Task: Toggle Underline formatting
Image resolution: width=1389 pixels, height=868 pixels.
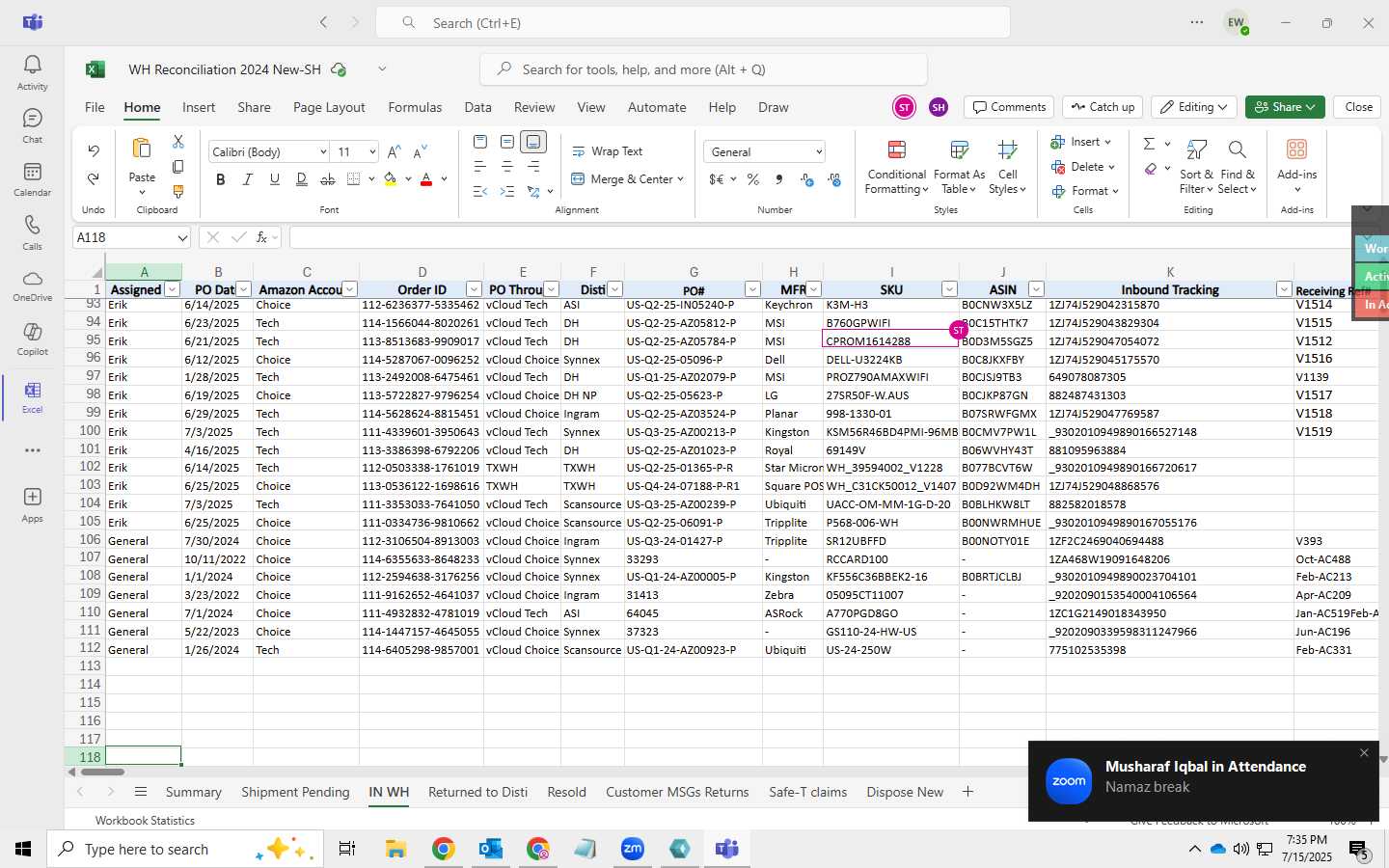Action: point(275,179)
